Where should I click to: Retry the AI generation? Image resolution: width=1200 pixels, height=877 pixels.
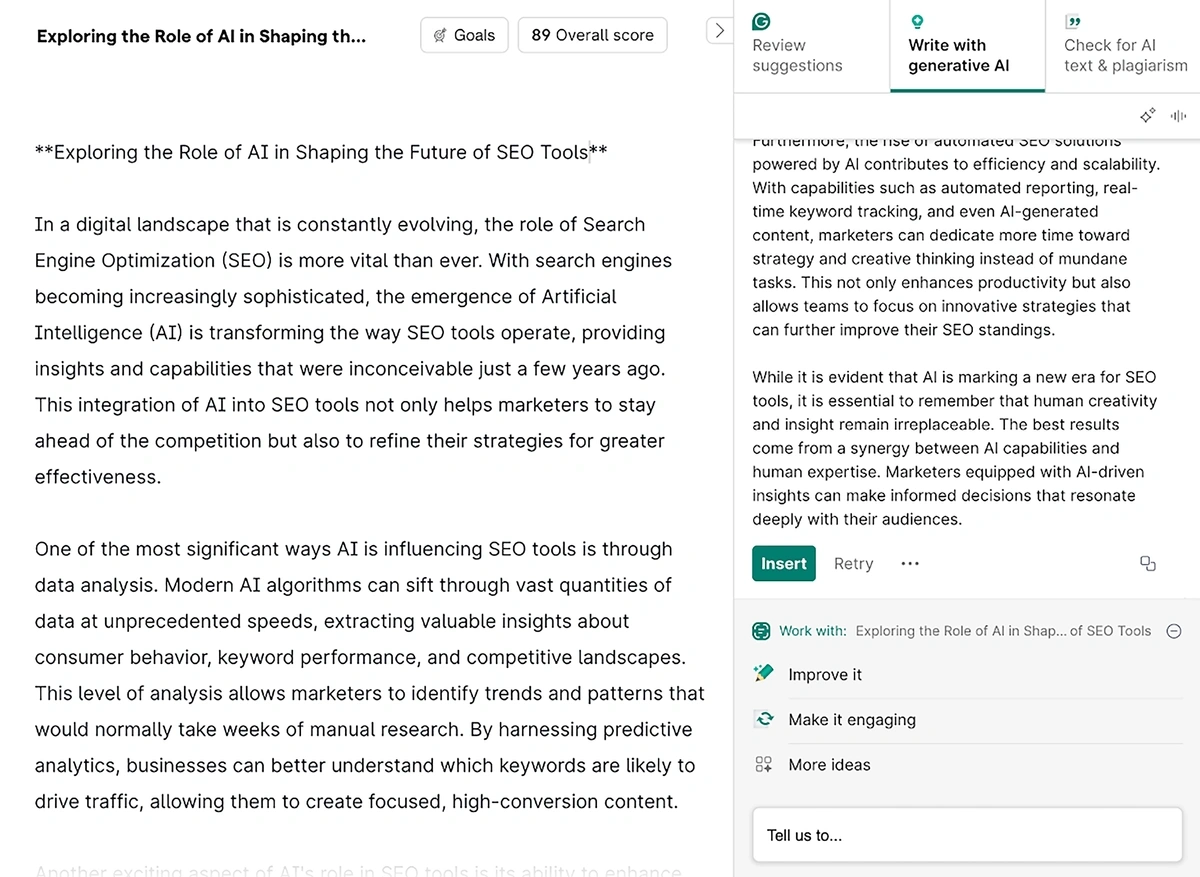pyautogui.click(x=854, y=564)
